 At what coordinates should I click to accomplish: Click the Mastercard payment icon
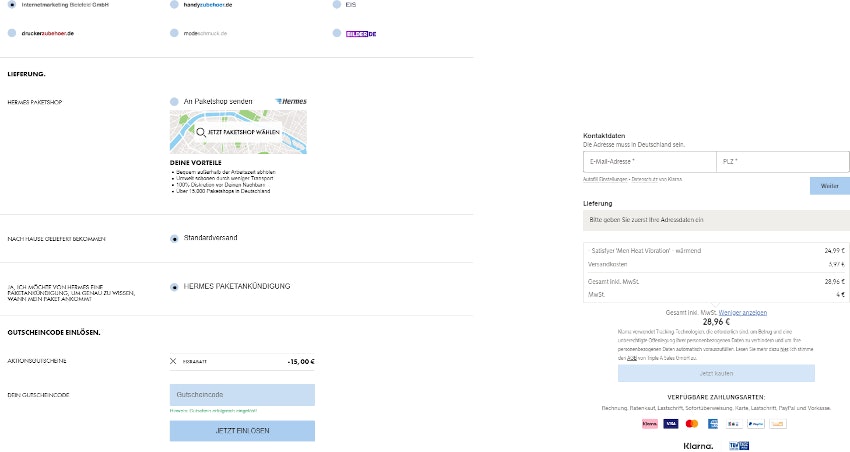click(x=691, y=423)
